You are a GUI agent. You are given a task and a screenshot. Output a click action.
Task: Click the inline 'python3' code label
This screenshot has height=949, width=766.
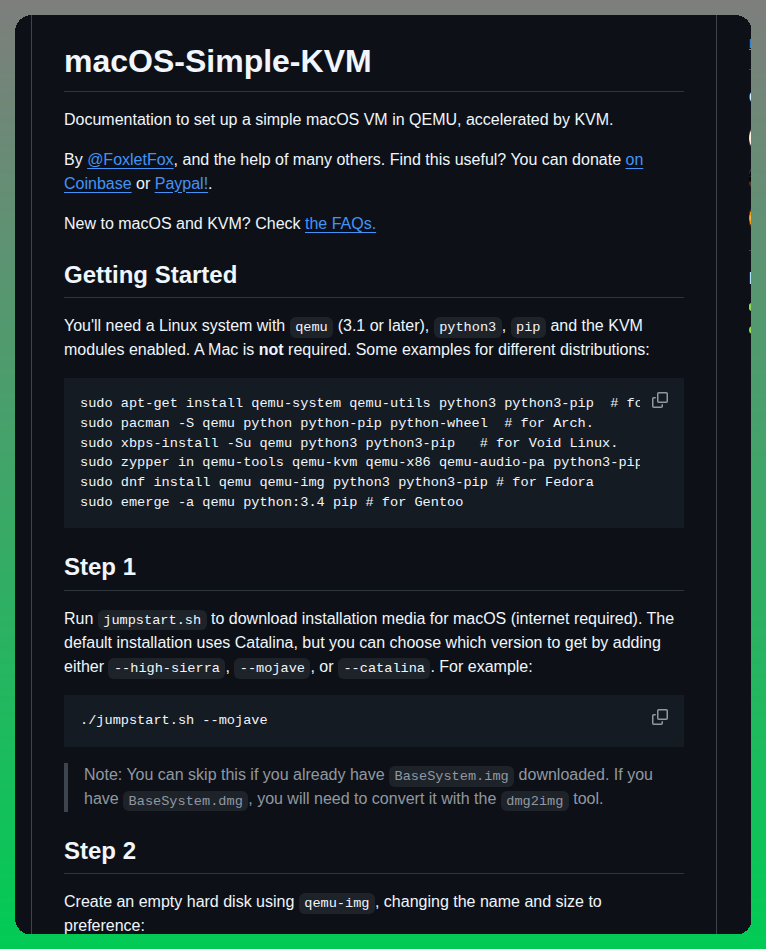468,327
